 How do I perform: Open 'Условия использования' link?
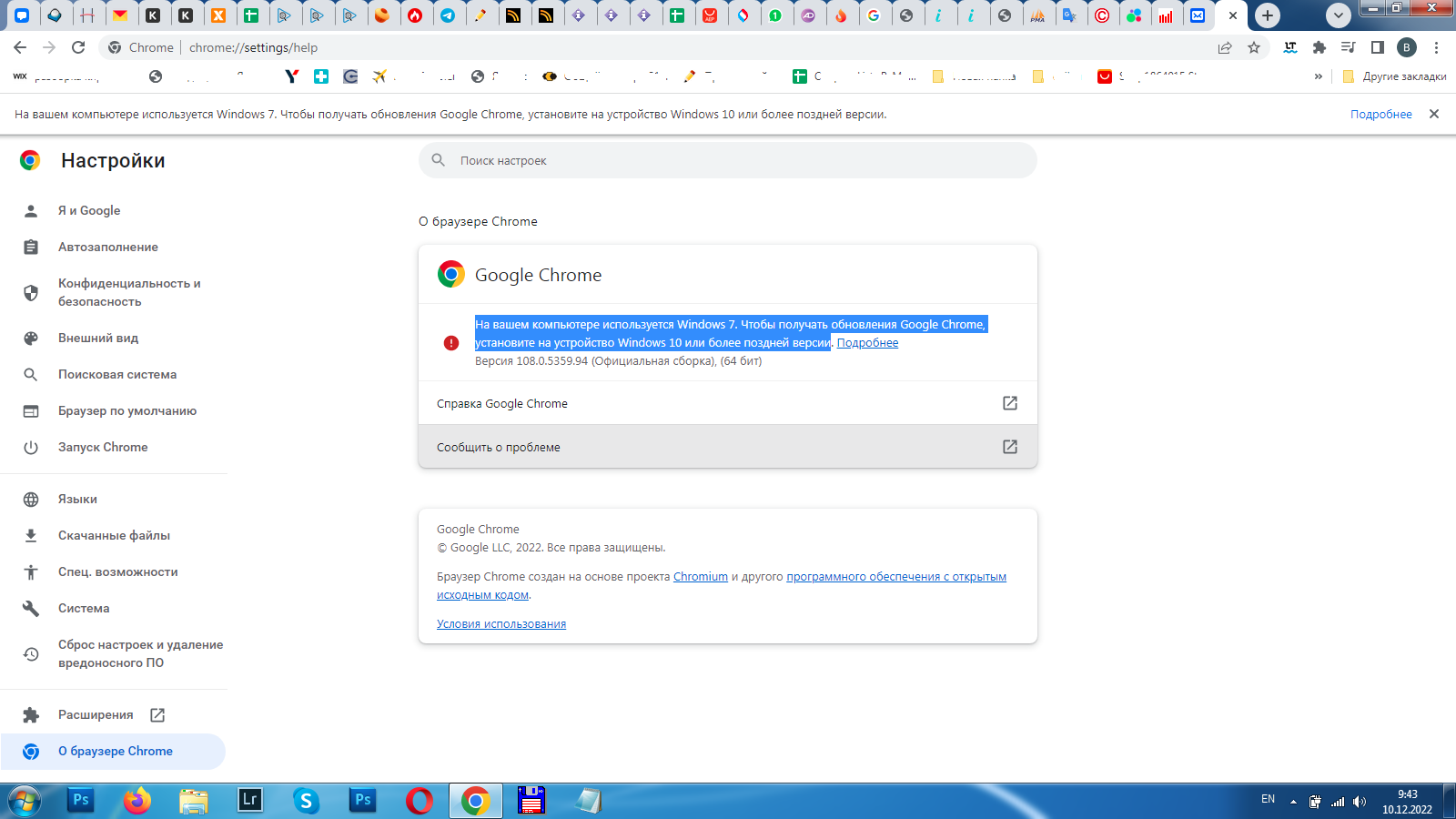501,623
